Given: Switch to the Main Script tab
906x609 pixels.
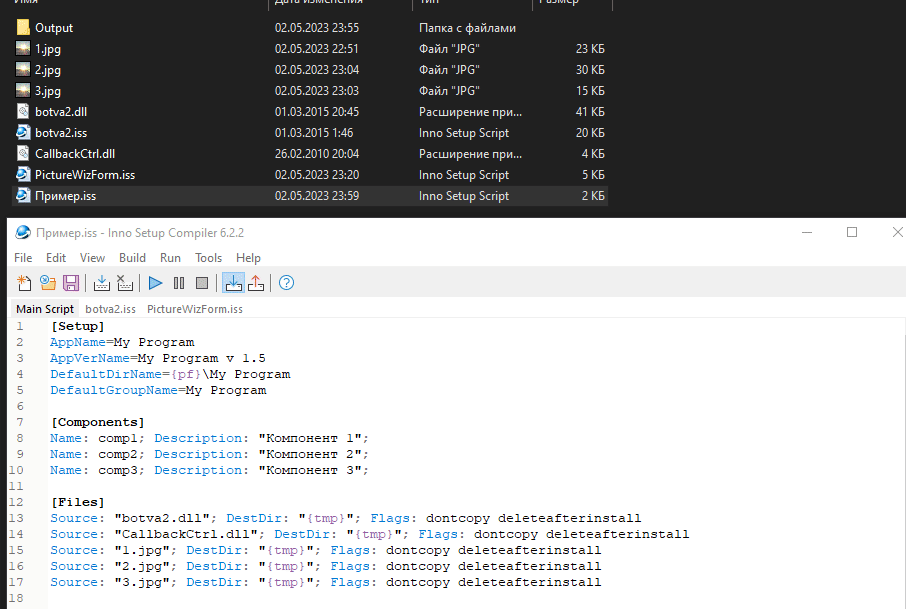Looking at the screenshot, I should point(45,309).
